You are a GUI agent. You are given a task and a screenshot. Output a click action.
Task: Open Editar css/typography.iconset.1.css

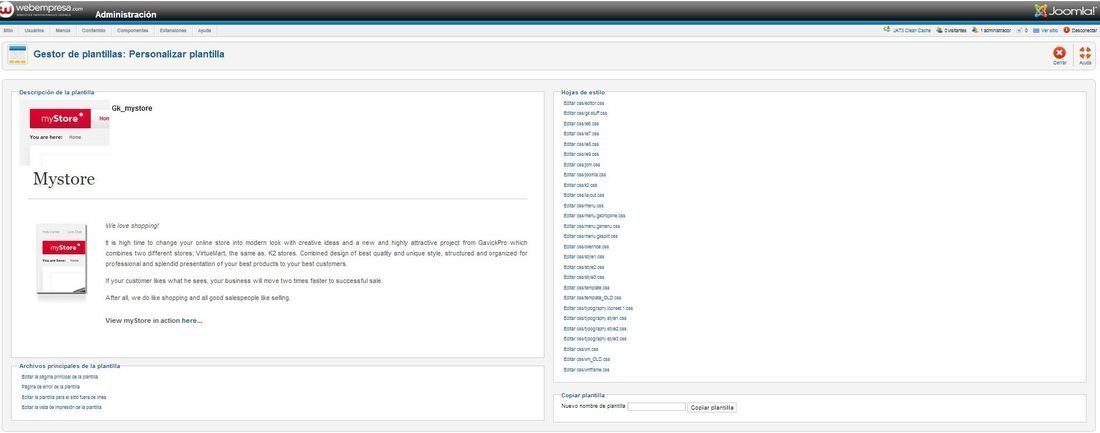point(598,308)
